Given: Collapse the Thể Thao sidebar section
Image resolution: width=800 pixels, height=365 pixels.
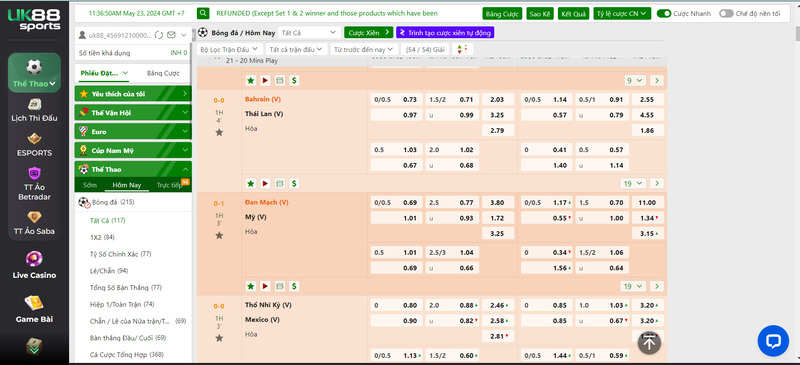Looking at the screenshot, I should click(133, 169).
